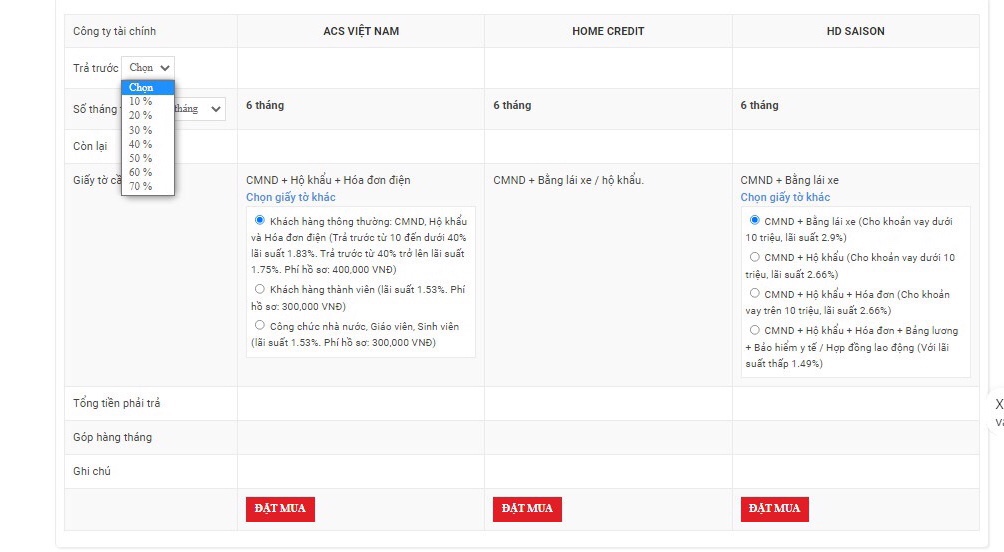Select Khách hàng thành viên radio option
Viewport: 1004px width, 552px height.
(259, 289)
